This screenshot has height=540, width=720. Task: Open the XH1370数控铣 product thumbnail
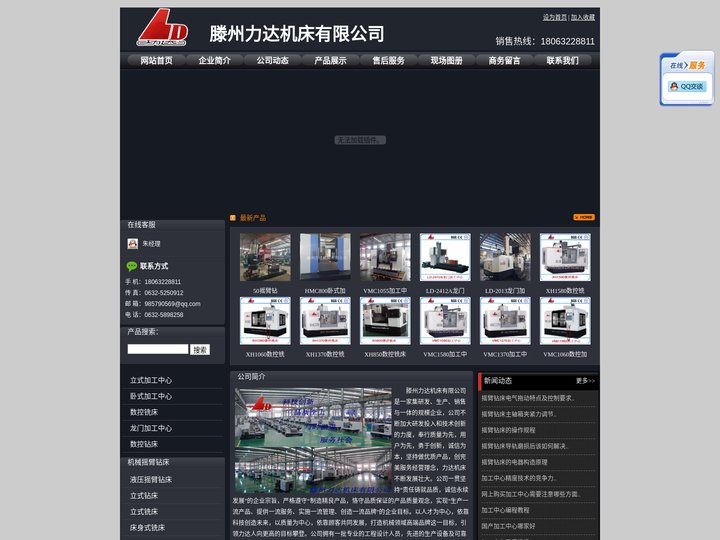(325, 321)
